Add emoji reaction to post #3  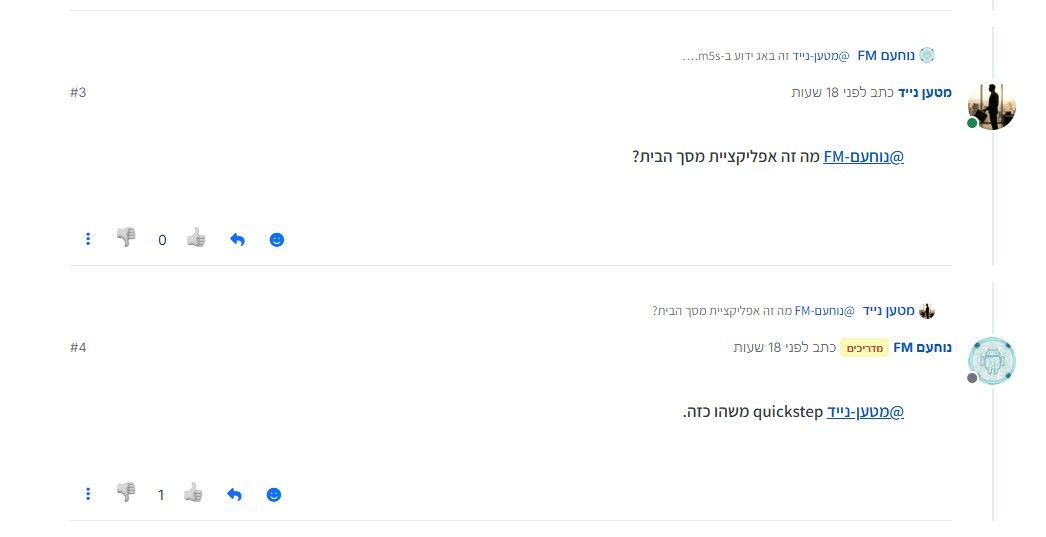(x=277, y=239)
